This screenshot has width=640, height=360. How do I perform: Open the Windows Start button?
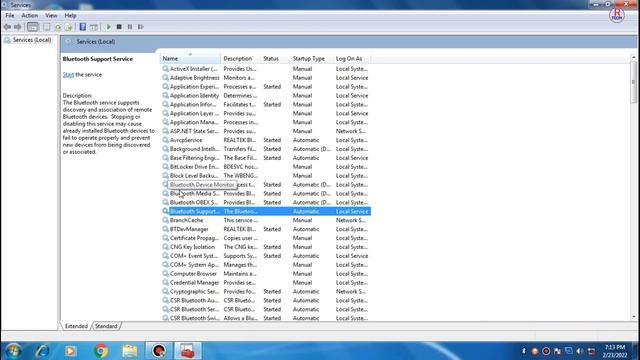click(x=13, y=351)
